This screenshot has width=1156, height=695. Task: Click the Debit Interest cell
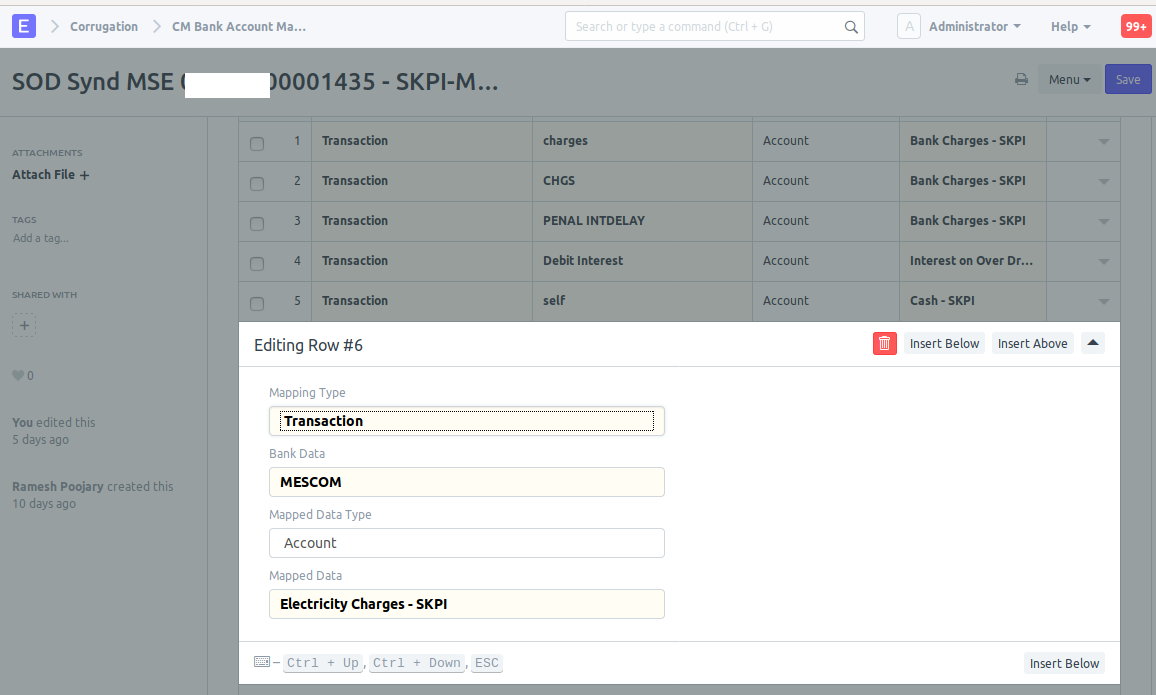point(642,261)
